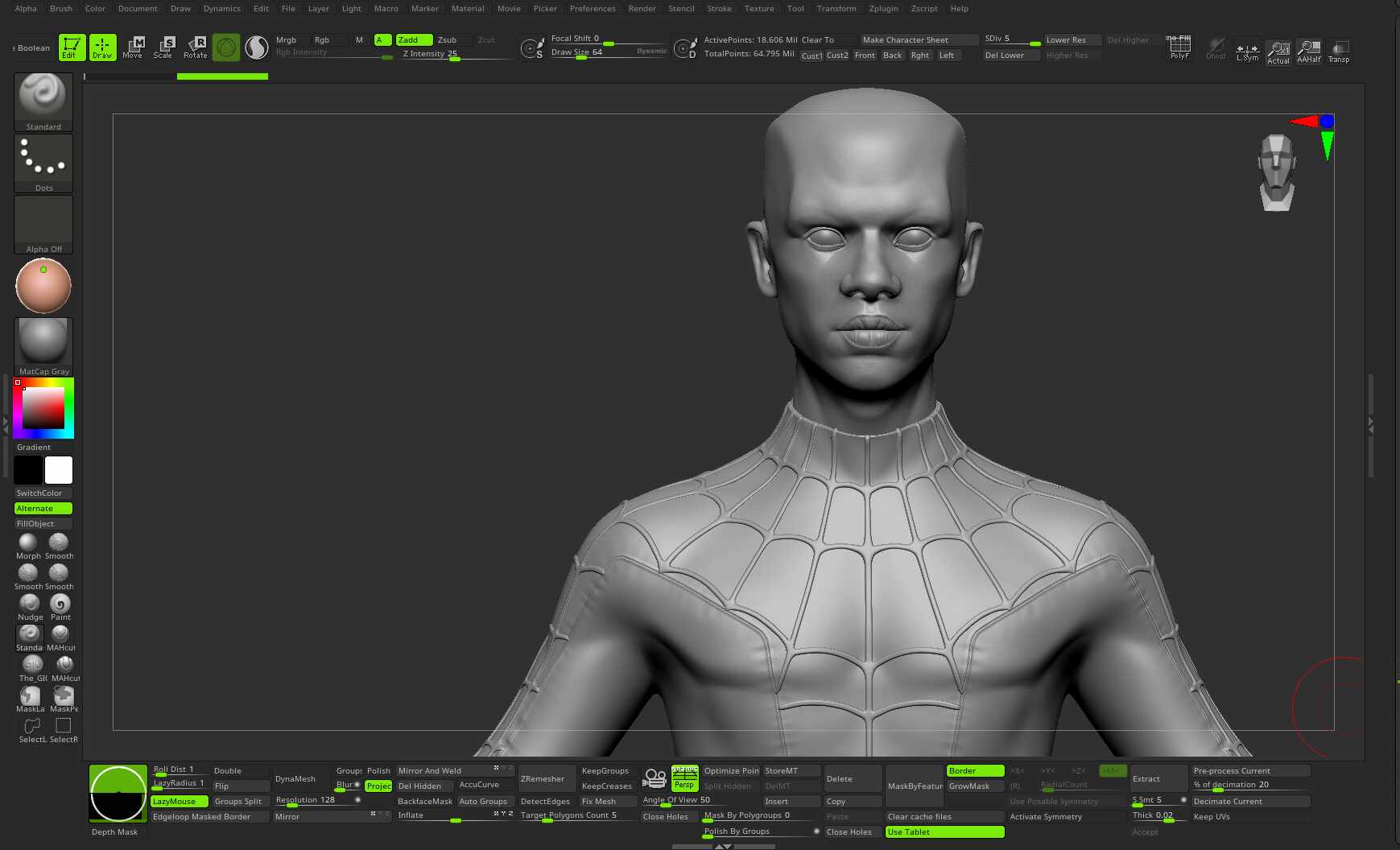This screenshot has height=850, width=1400.
Task: Toggle the Zadd mode button
Action: [415, 39]
